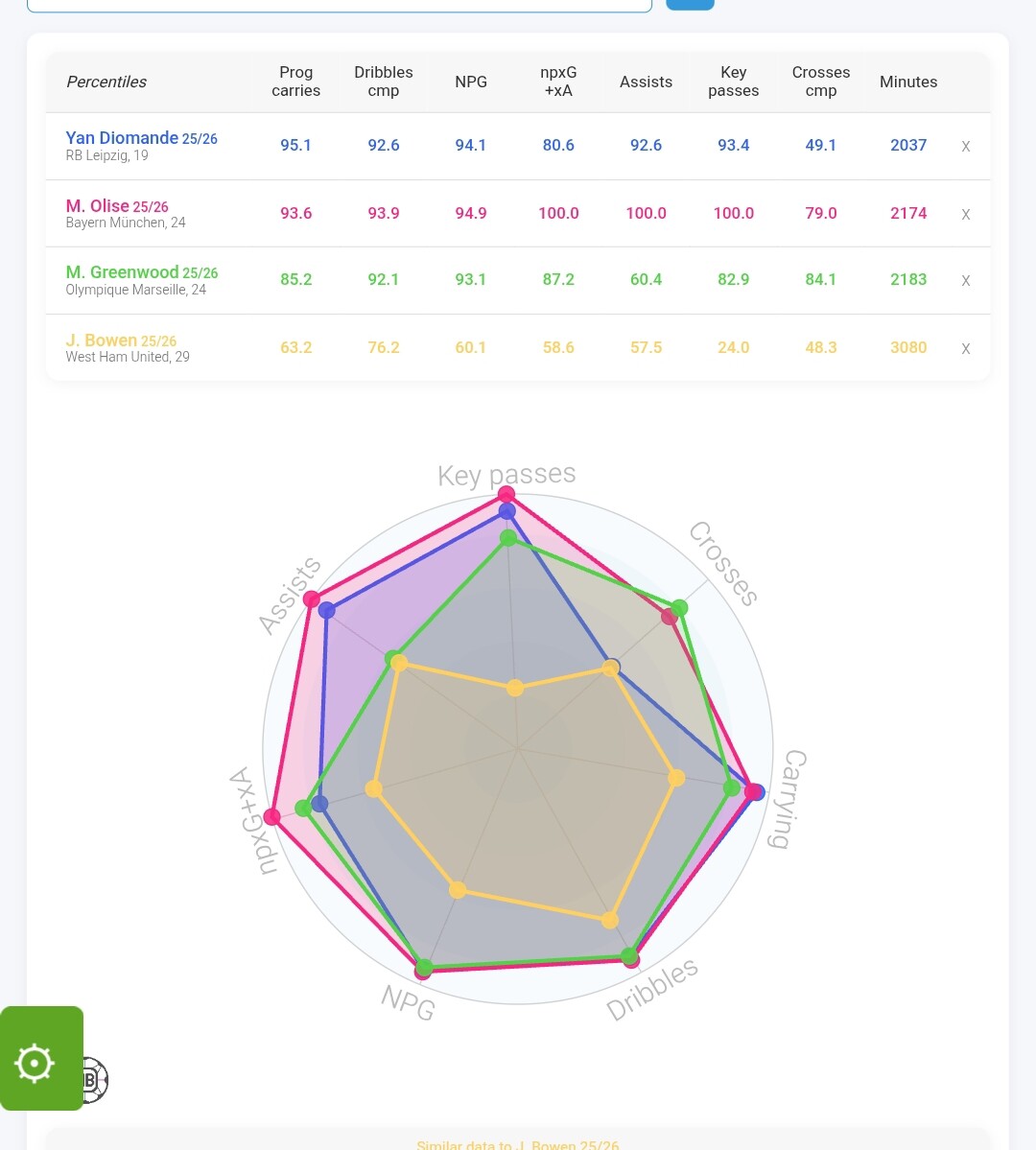Remove M. Greenwood row with X
The height and width of the screenshot is (1150, 1036).
[965, 281]
